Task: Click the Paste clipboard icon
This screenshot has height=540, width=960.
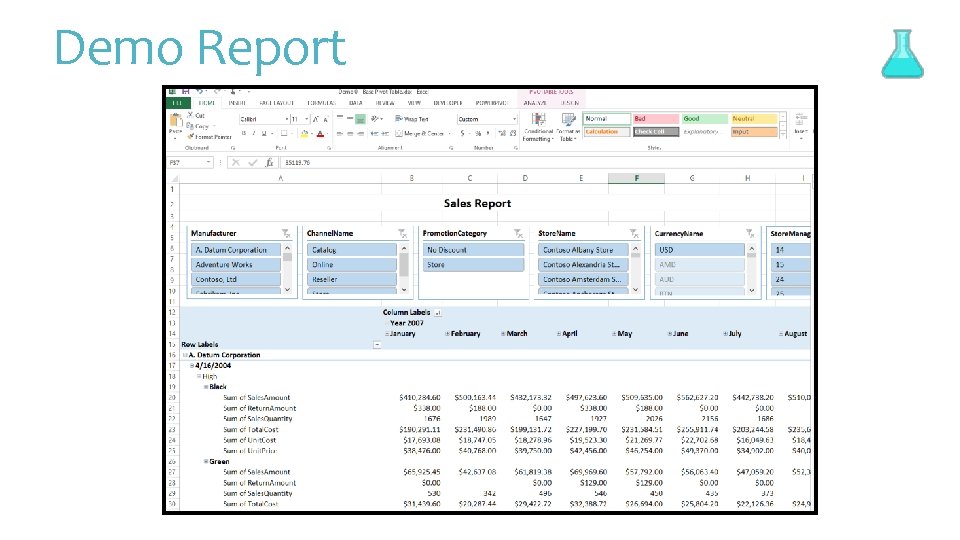Action: click(175, 121)
